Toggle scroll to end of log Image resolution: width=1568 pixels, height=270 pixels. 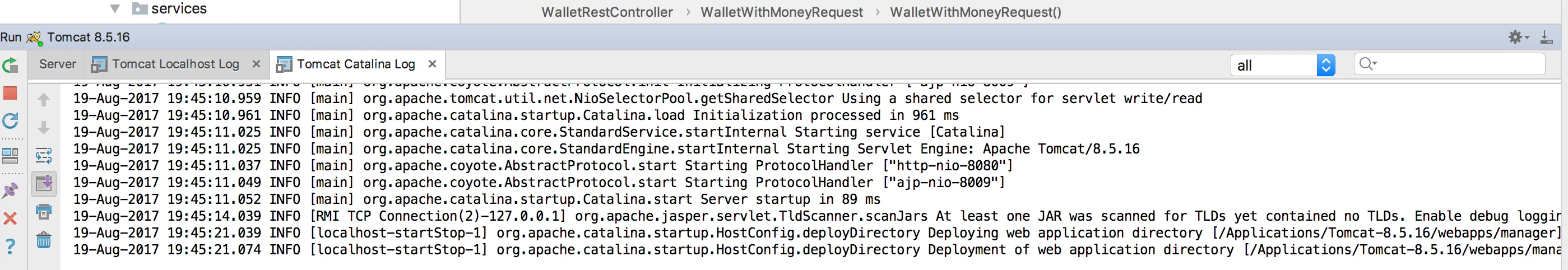[44, 184]
